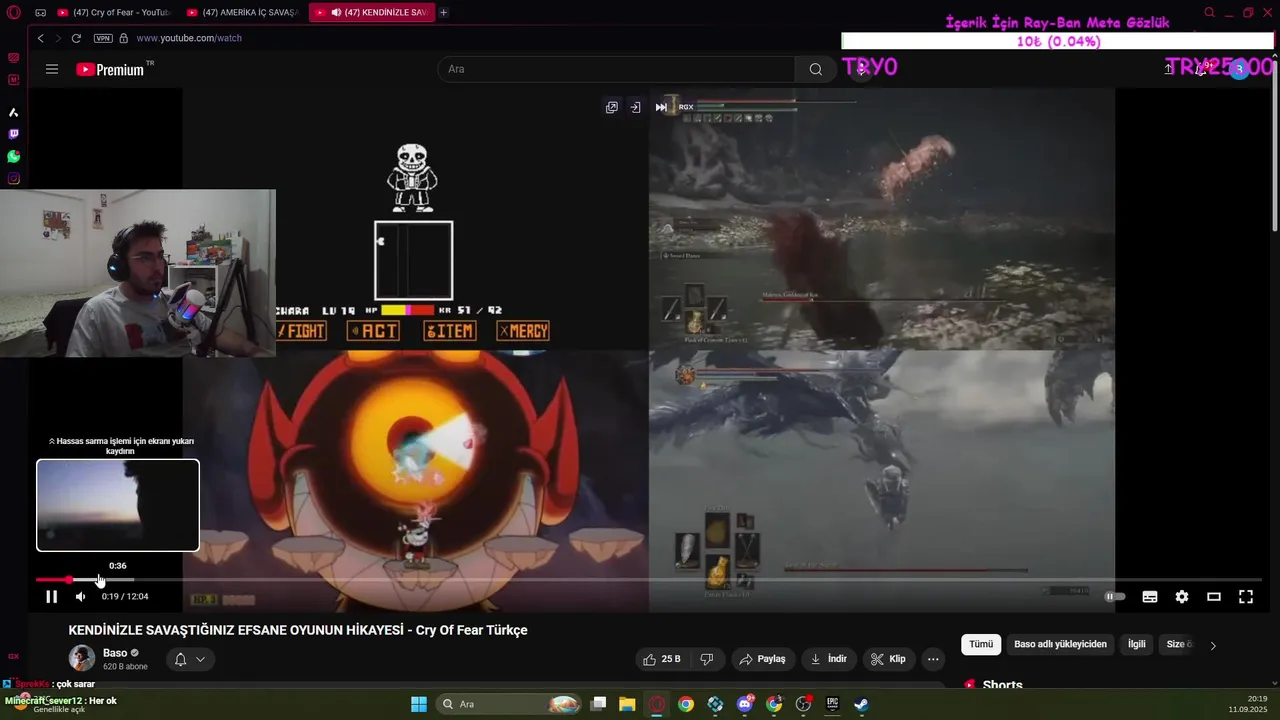Pause the playing video

(52, 597)
